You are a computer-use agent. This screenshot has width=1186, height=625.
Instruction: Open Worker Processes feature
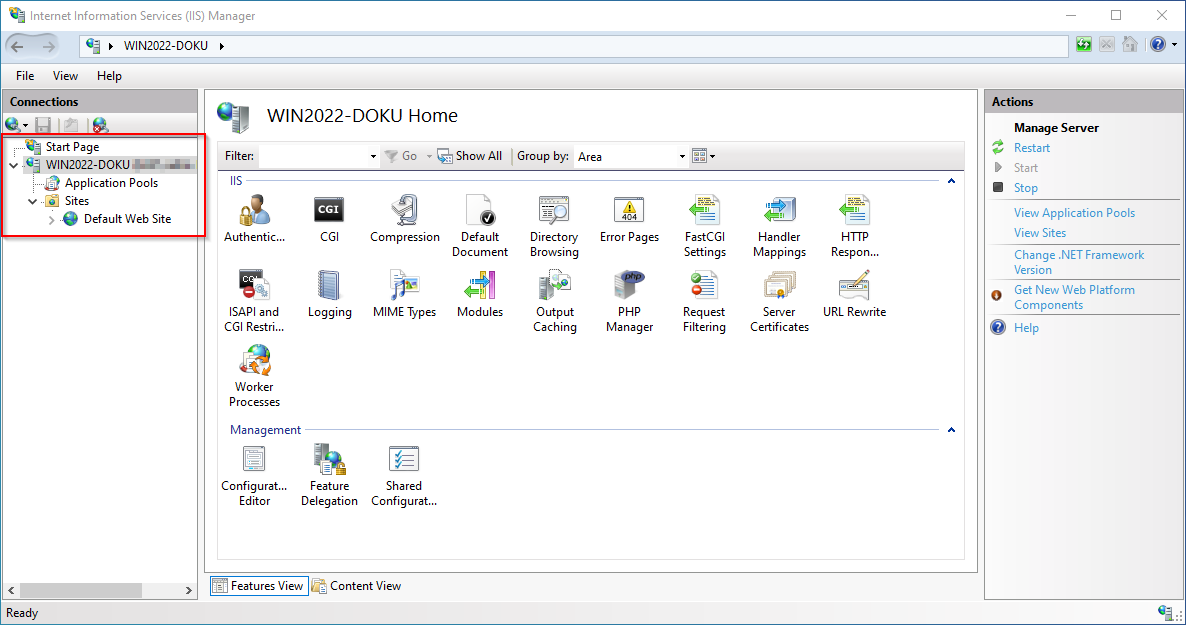pos(254,376)
